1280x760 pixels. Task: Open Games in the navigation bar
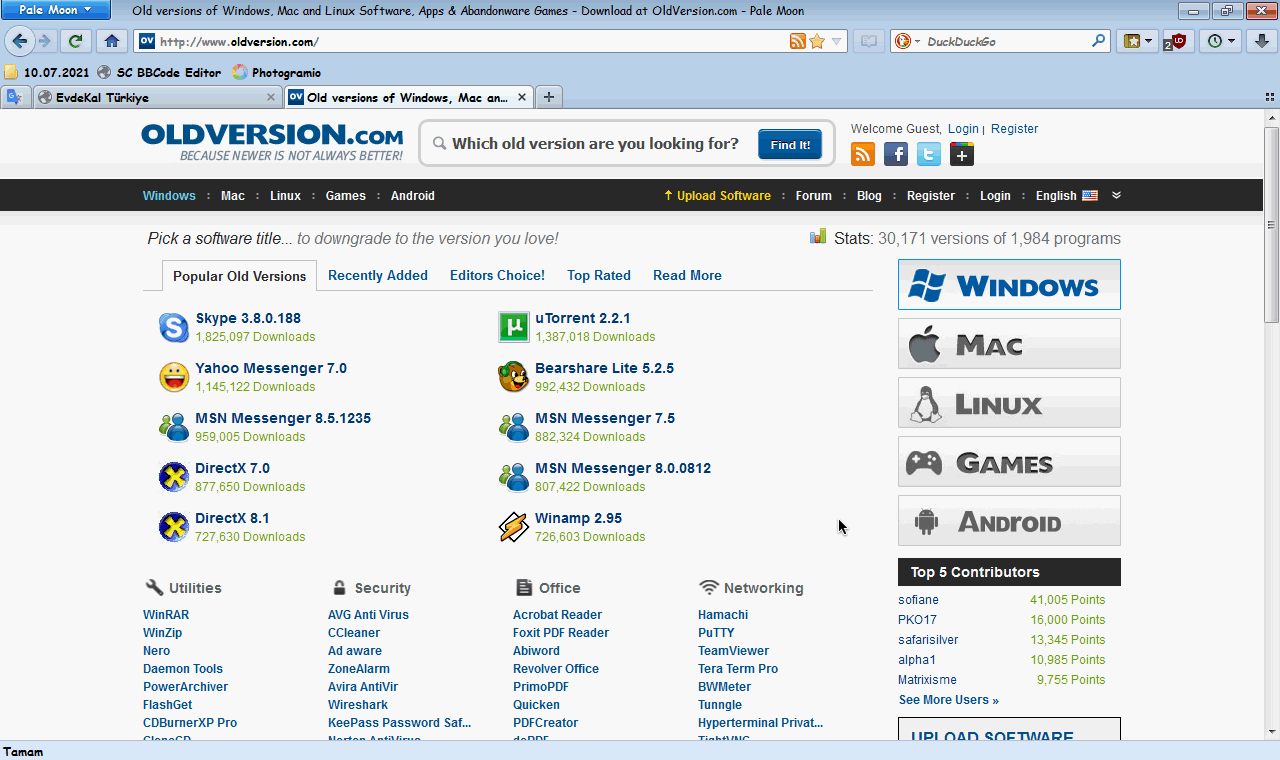[346, 196]
